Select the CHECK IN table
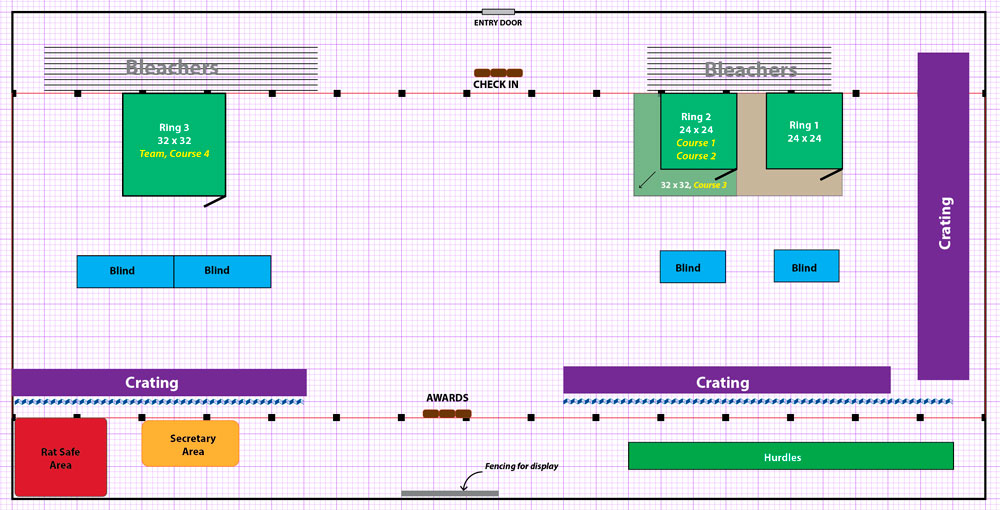The image size is (1000, 510). [x=498, y=73]
